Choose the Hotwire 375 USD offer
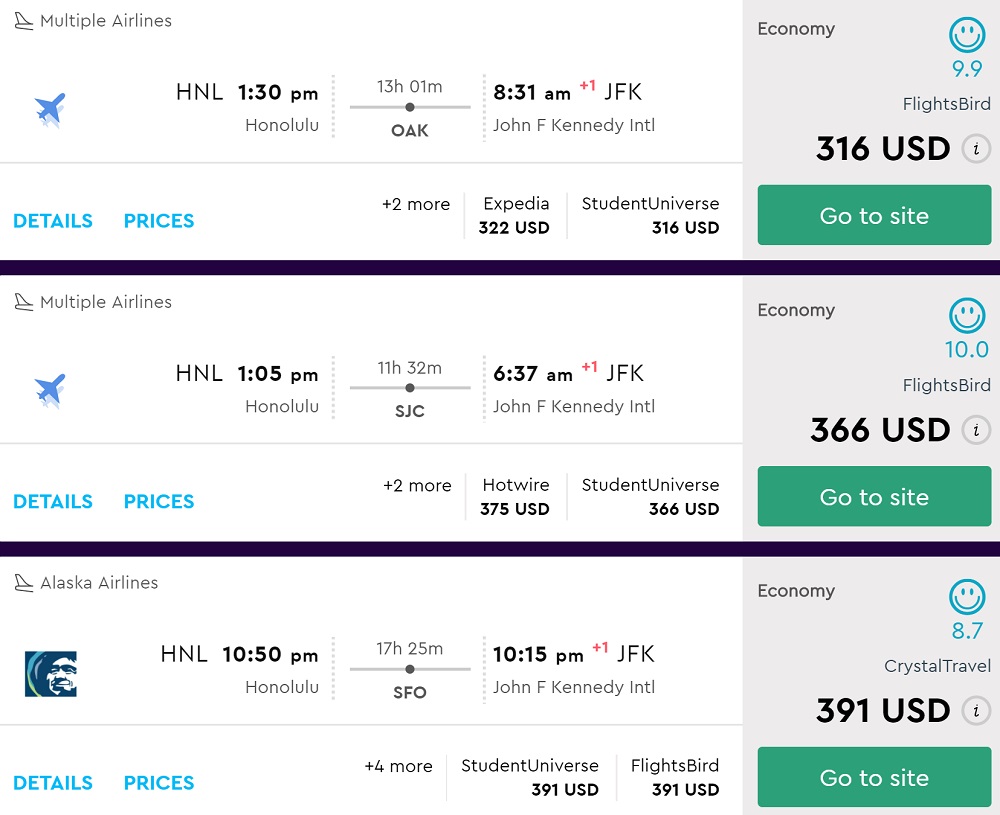The height and width of the screenshot is (815, 1000). 515,497
